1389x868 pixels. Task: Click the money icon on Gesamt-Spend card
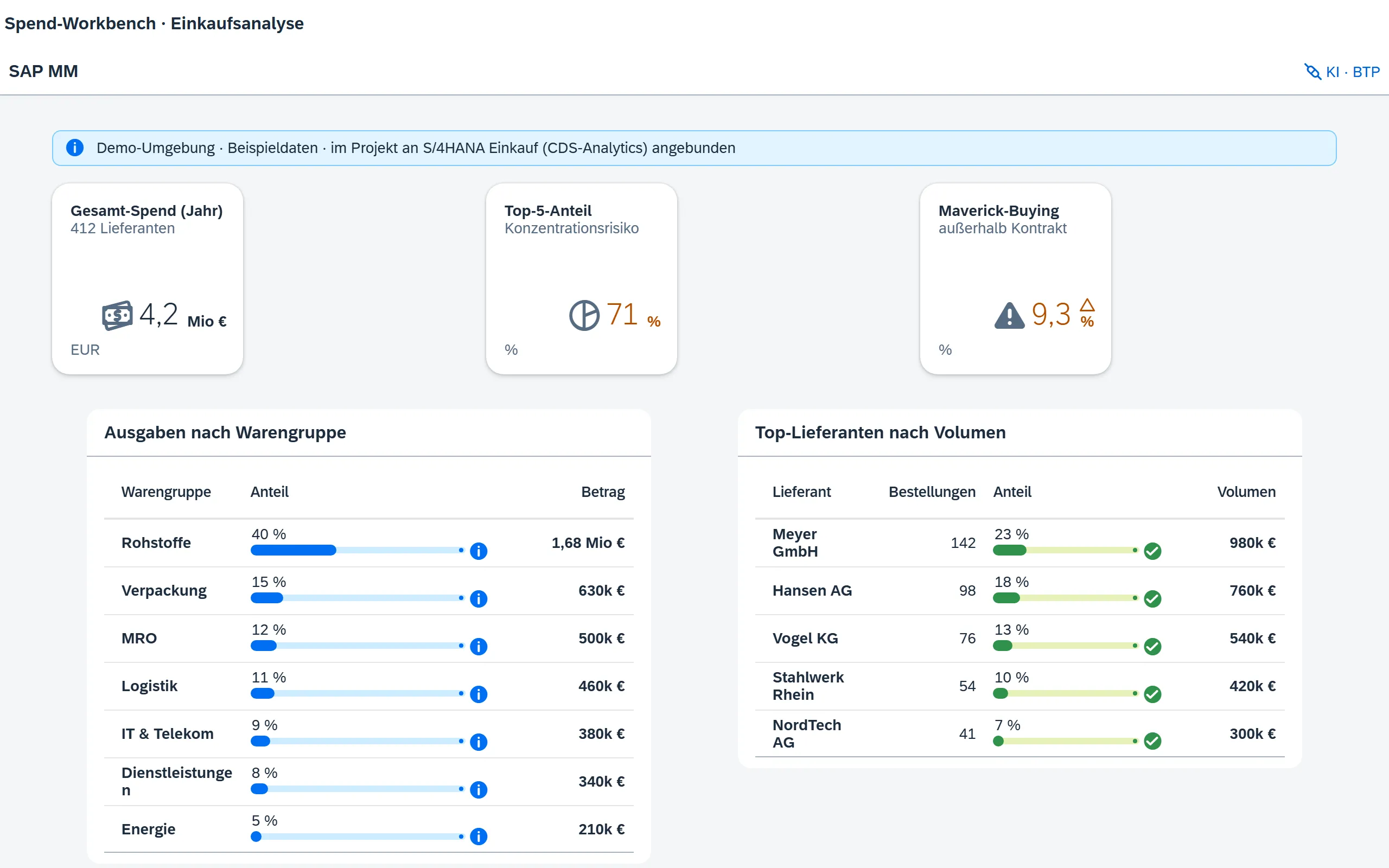(x=117, y=315)
